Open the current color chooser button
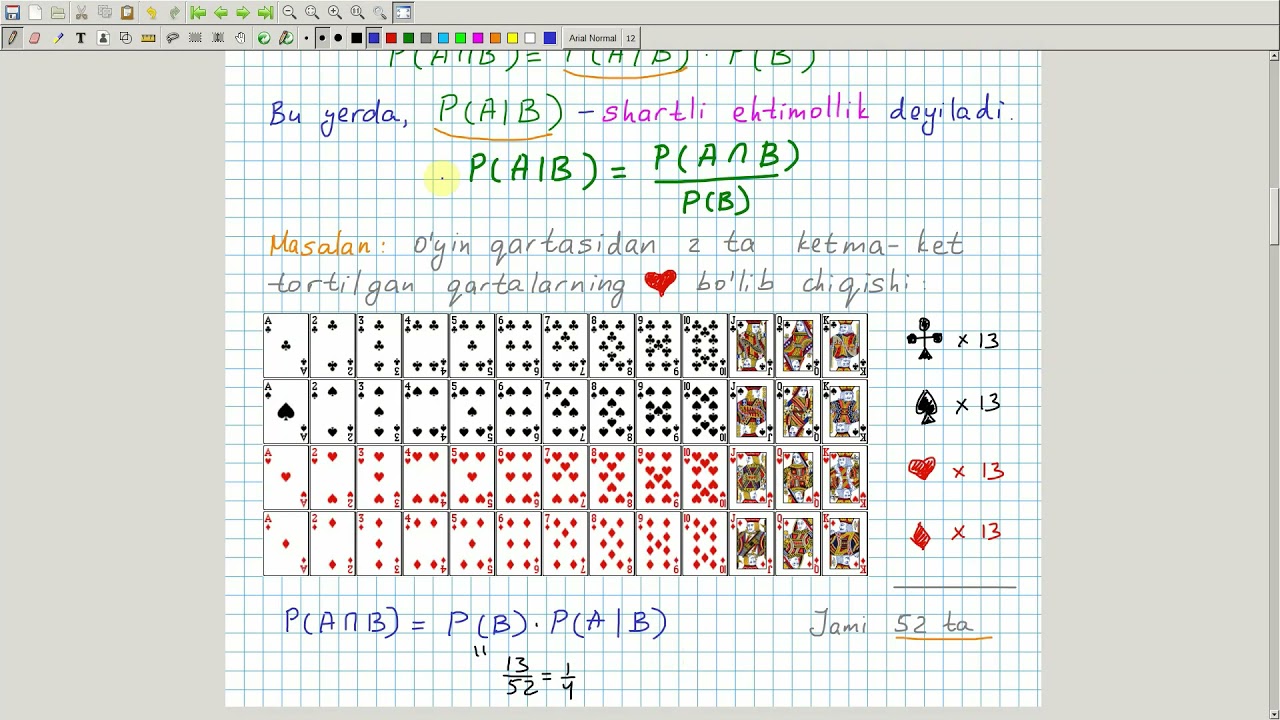The width and height of the screenshot is (1280, 720). [x=550, y=38]
